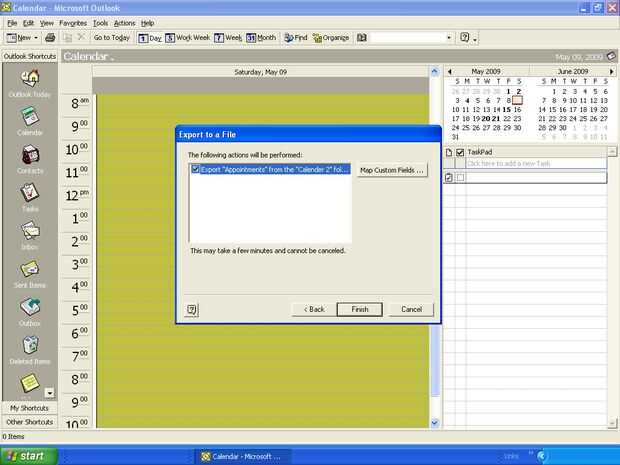Image resolution: width=620 pixels, height=465 pixels.
Task: Open the Actions menu
Action: coord(125,23)
